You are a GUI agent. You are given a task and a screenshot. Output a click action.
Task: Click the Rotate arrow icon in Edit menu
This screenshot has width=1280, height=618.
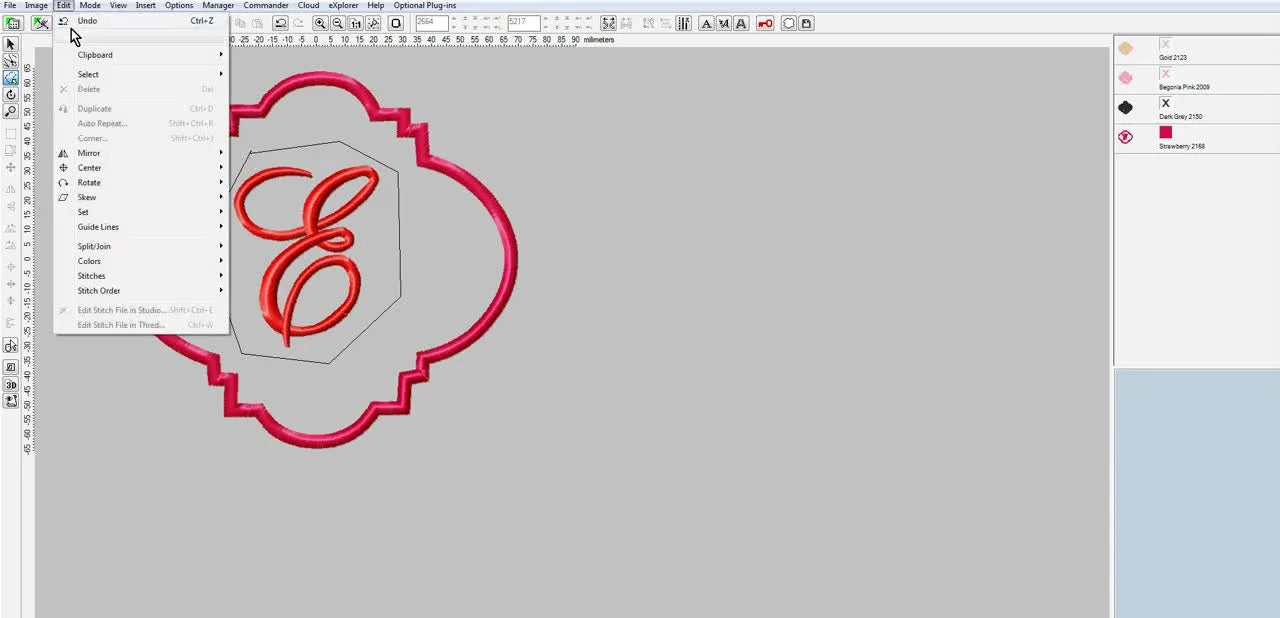(64, 183)
